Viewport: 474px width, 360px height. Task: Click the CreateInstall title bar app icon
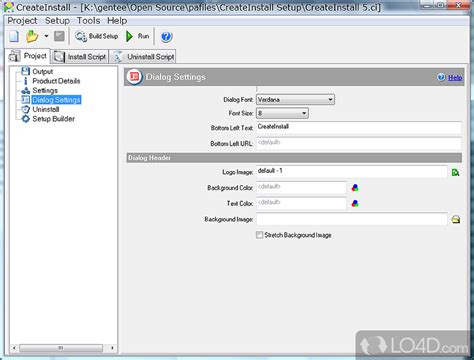point(8,7)
